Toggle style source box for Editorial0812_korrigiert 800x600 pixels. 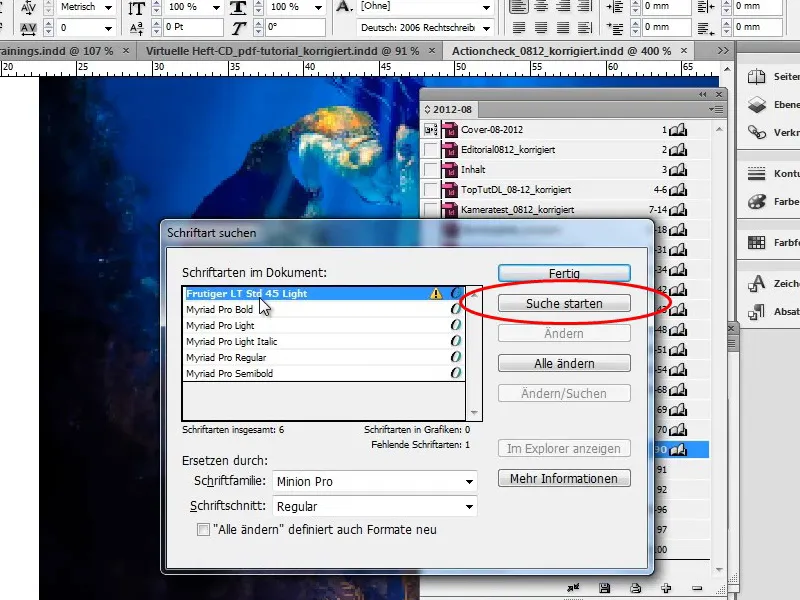[431, 150]
